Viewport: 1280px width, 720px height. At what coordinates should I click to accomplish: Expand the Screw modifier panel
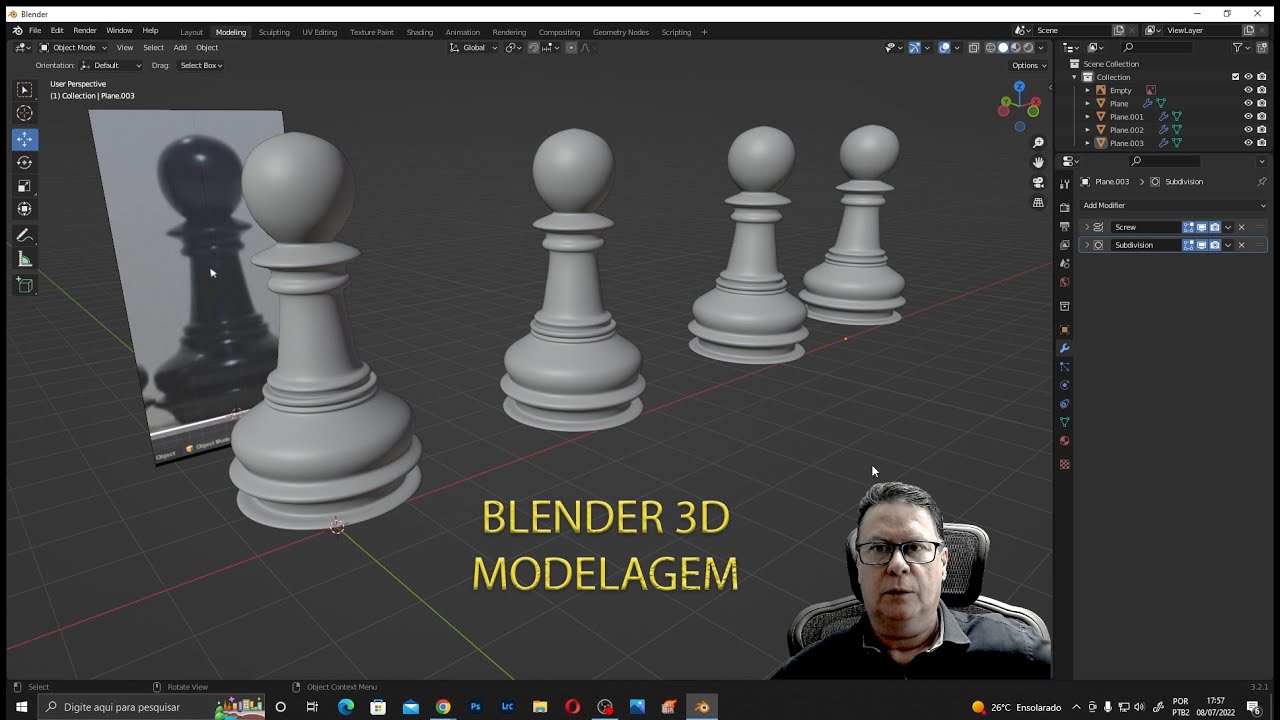1087,227
